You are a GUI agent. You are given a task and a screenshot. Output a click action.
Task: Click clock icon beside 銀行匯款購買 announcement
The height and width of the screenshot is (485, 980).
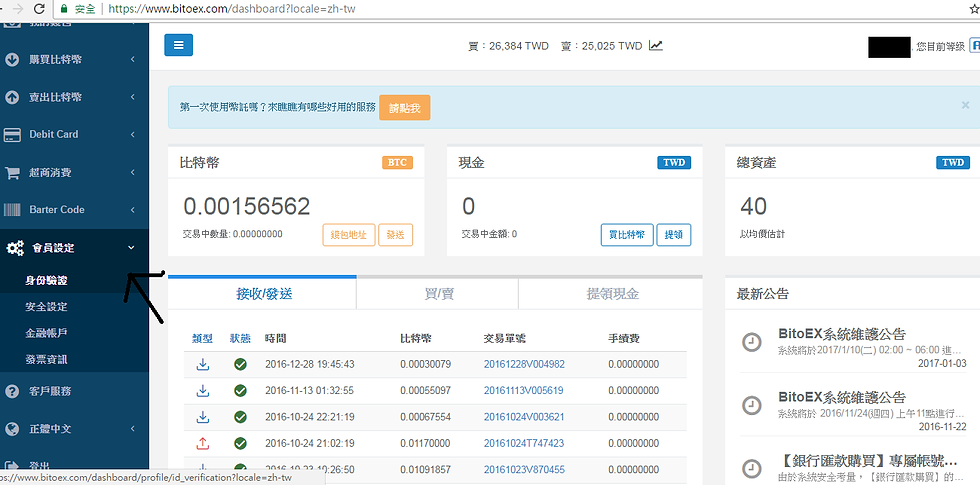[x=751, y=469]
